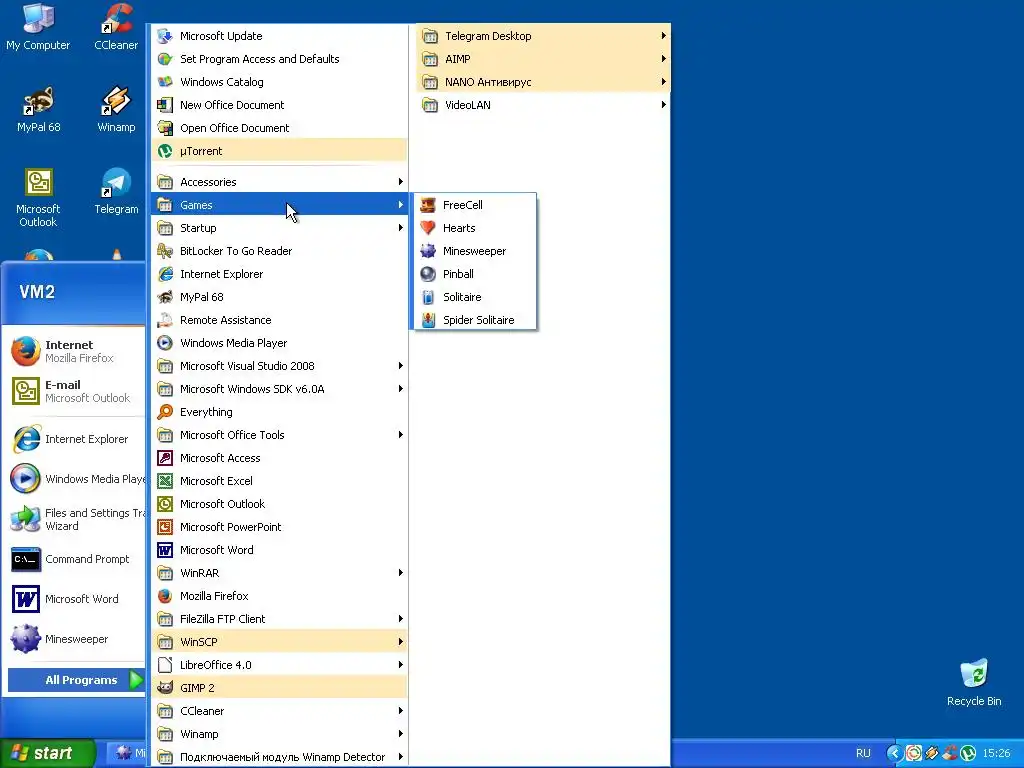Open BitLocker To Go Reader
This screenshot has height=768, width=1024.
coord(280,251)
